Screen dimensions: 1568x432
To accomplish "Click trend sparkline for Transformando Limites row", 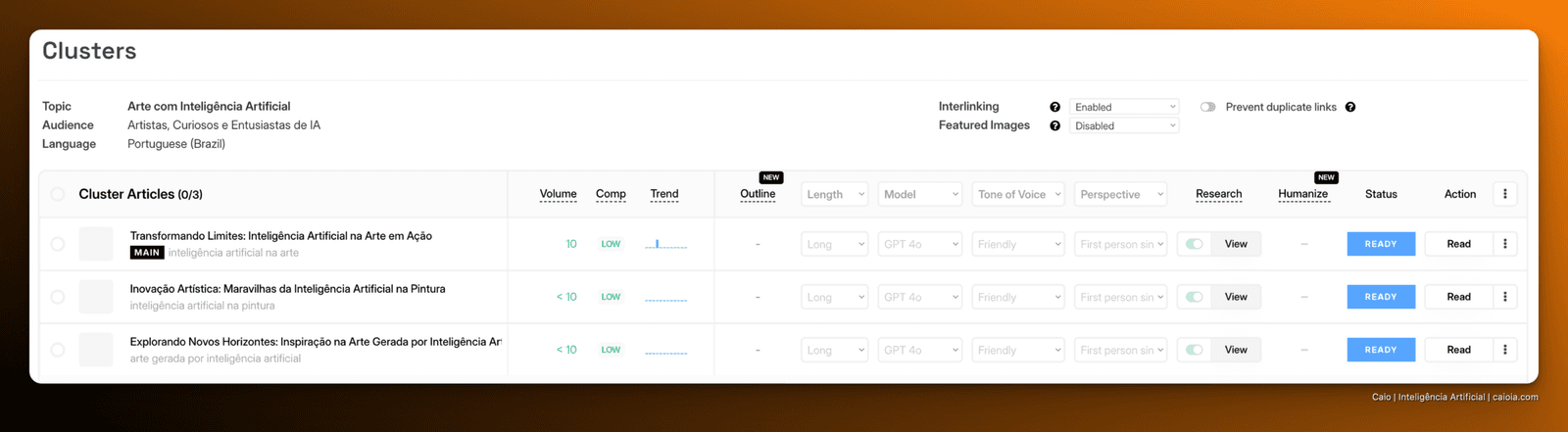I will [665, 244].
